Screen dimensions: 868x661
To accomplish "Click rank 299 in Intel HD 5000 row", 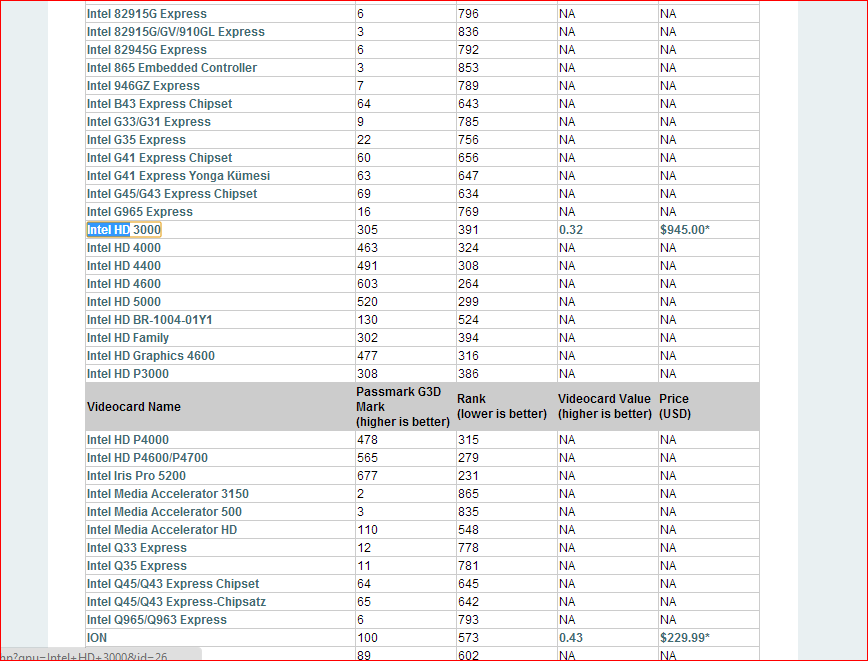I will click(x=468, y=302).
